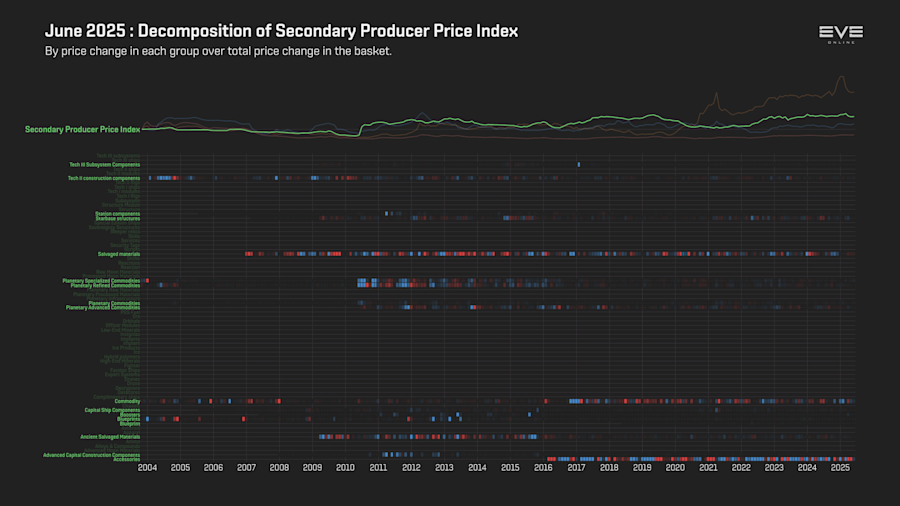This screenshot has width=900, height=506.
Task: Click the 2004 year axis label
Action: pos(148,468)
